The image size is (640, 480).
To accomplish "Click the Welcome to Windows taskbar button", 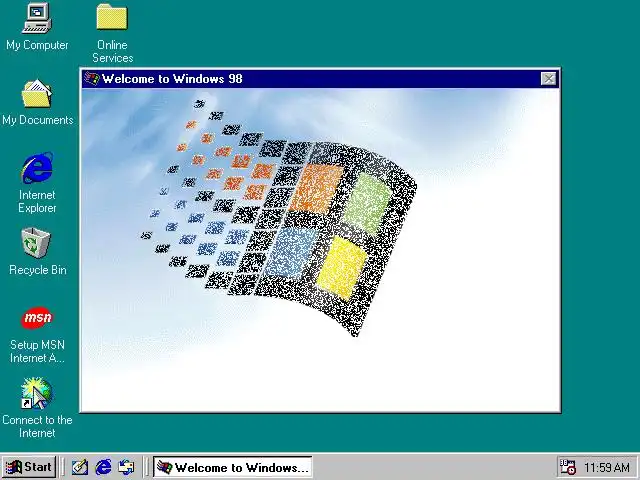I will point(233,467).
